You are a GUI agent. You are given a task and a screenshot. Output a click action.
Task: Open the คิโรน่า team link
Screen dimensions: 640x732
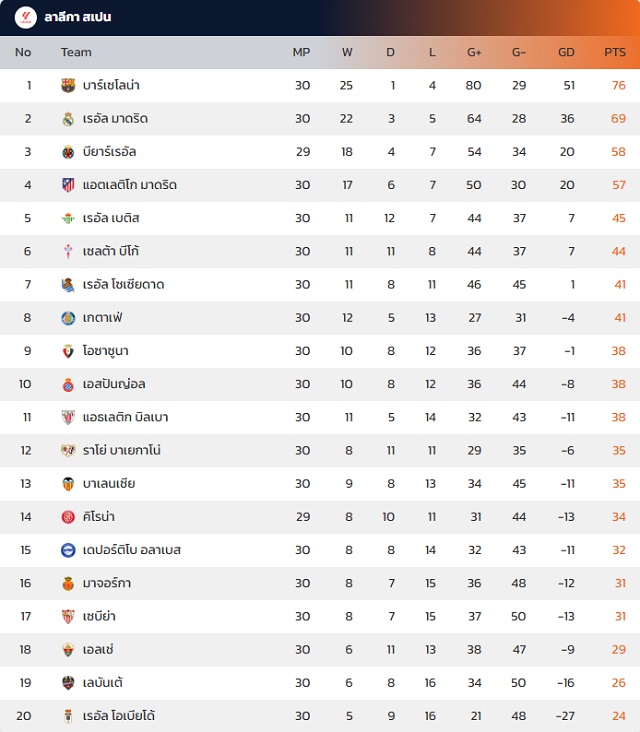click(x=102, y=517)
